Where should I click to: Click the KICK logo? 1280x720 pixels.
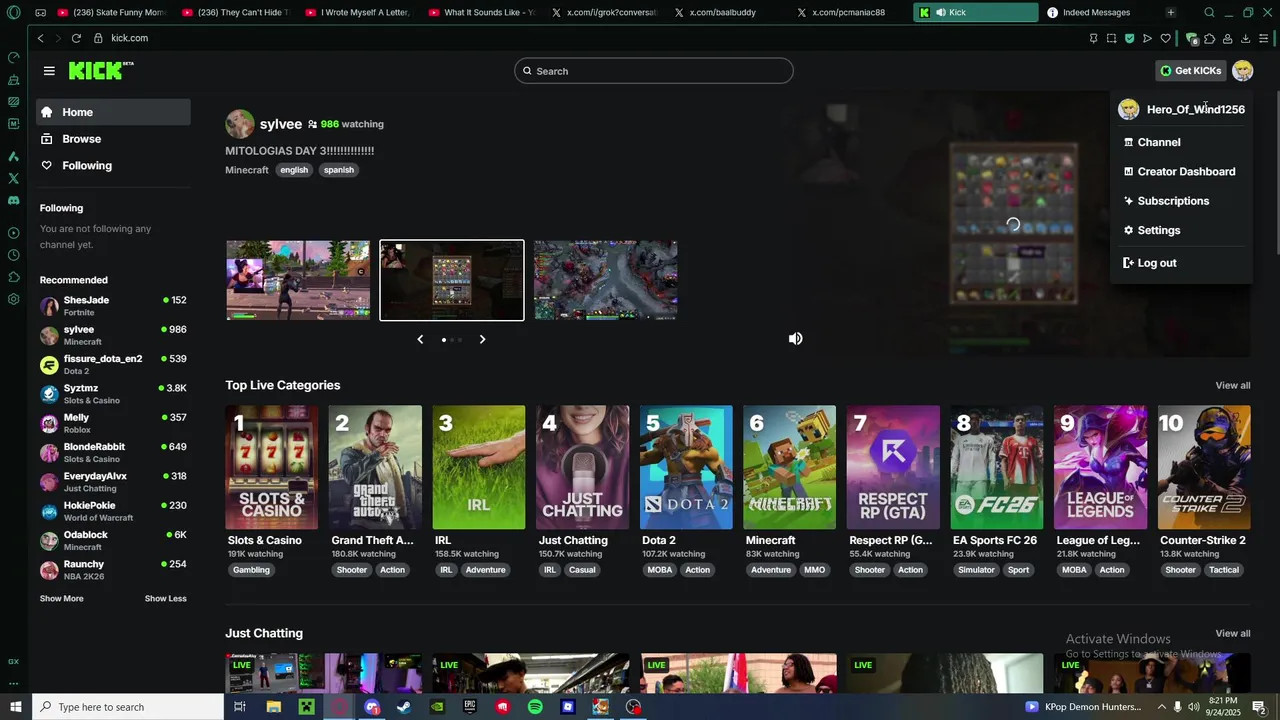[100, 70]
